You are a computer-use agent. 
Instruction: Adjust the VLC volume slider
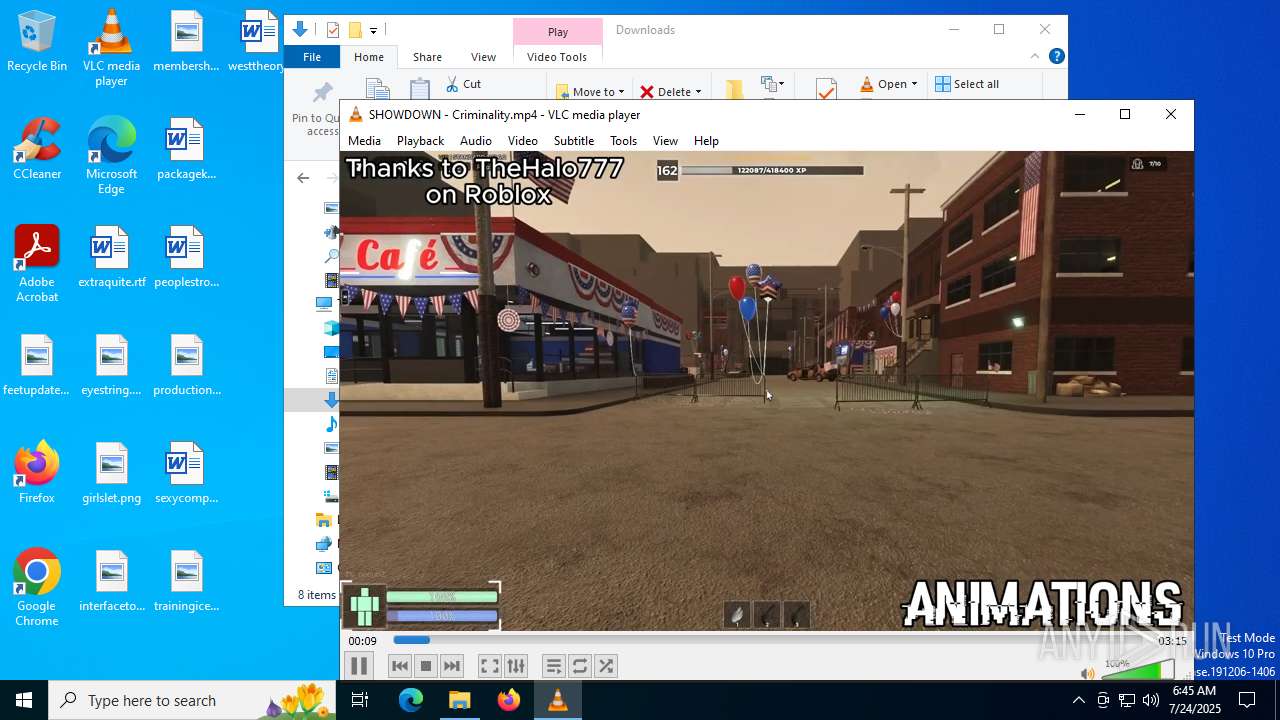tap(1138, 670)
